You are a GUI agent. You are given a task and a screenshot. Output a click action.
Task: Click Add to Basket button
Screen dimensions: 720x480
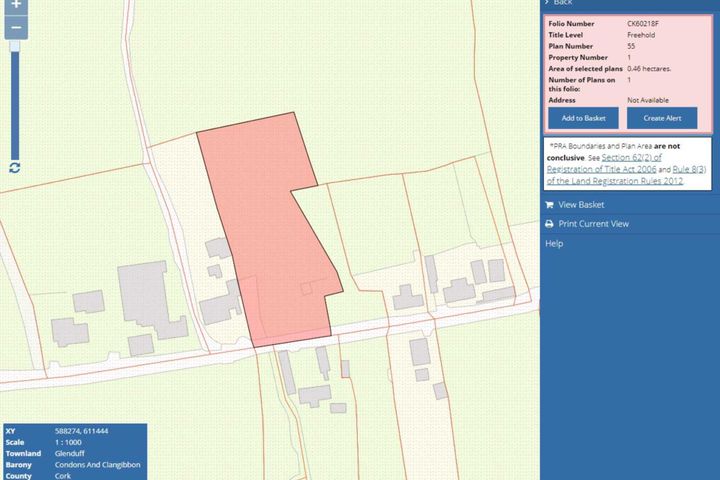tap(583, 118)
